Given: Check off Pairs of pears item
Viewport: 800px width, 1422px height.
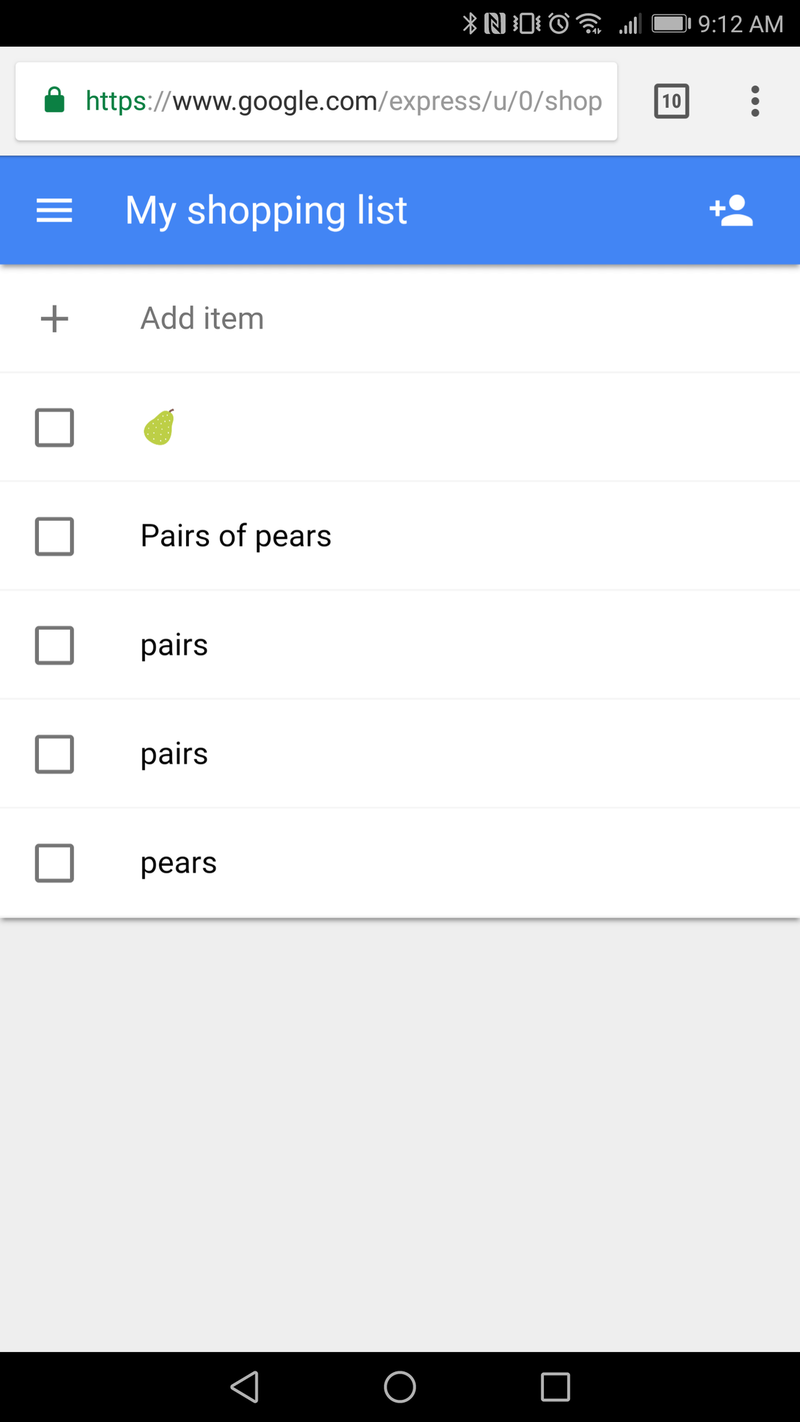Looking at the screenshot, I should pyautogui.click(x=54, y=537).
